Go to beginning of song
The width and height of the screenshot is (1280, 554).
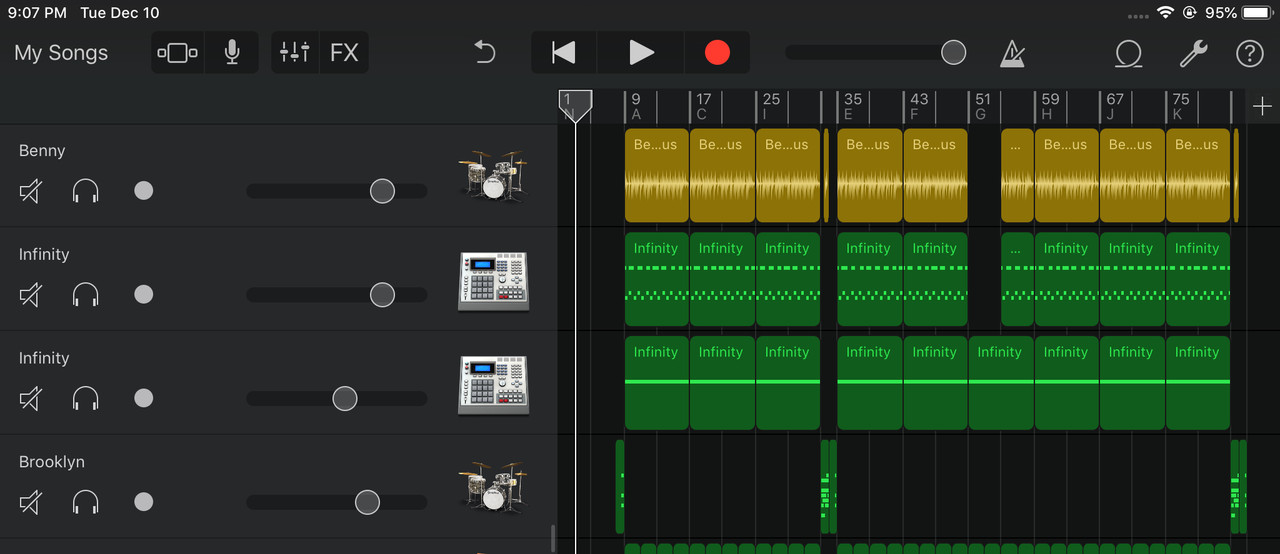pos(564,53)
